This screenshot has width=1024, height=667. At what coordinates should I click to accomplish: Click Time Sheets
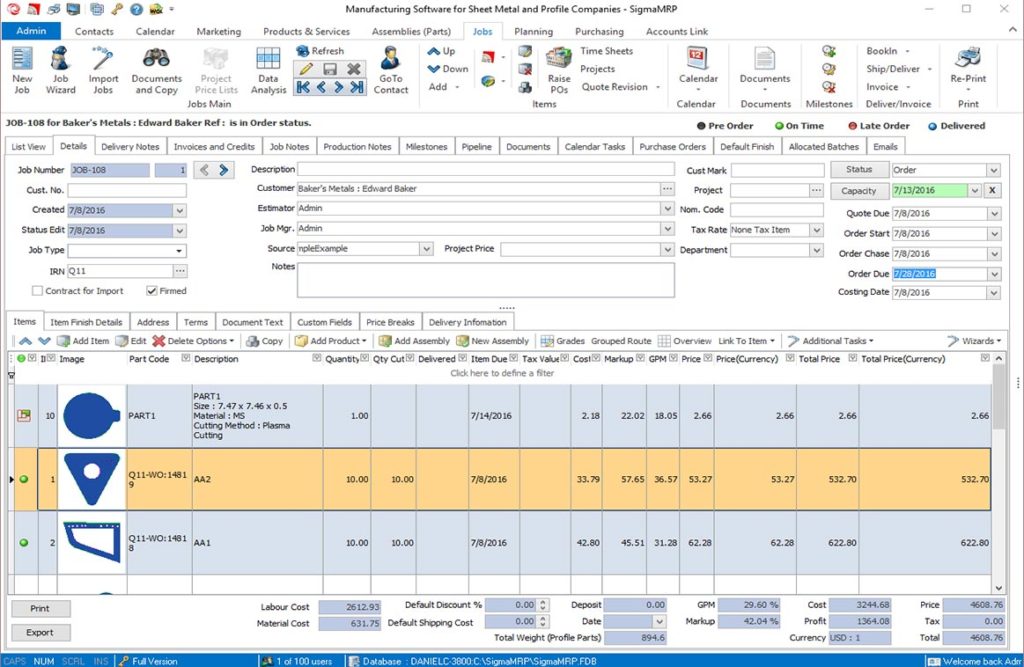coord(606,51)
